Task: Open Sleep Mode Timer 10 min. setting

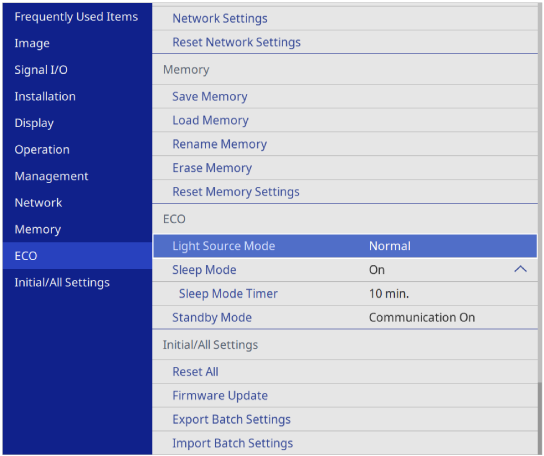Action: 345,294
